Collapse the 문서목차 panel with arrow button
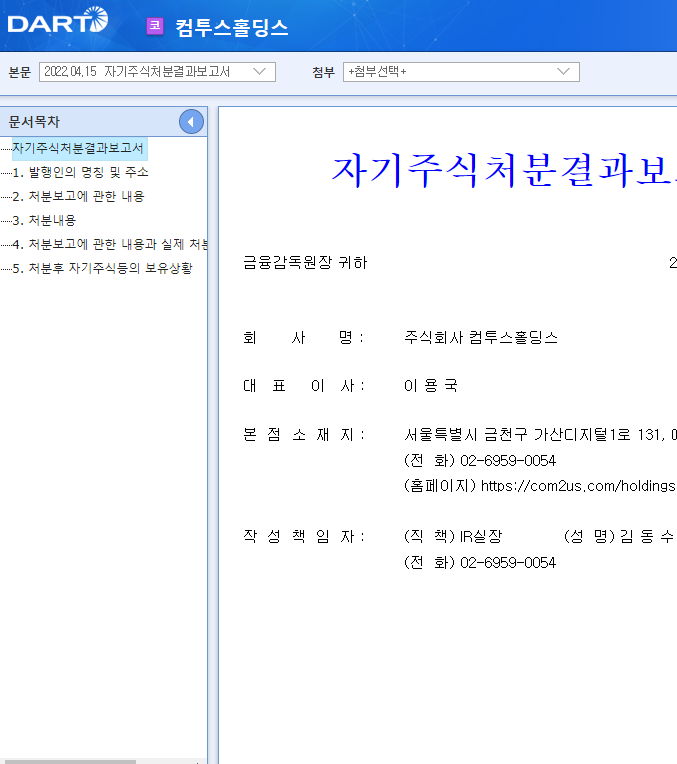 [x=191, y=122]
